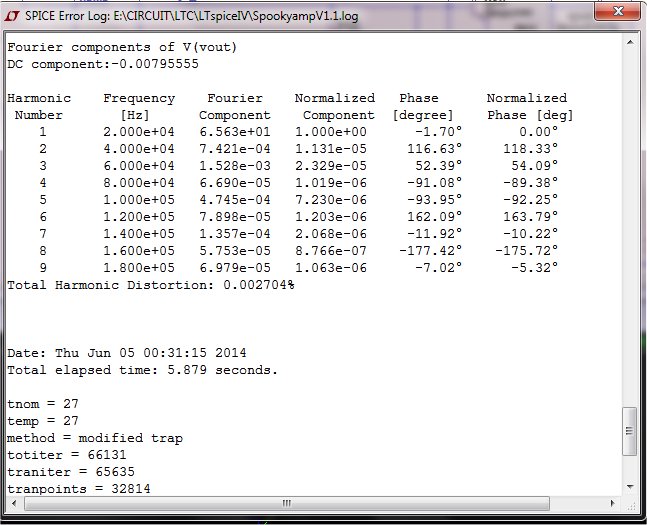Viewport: 647px width, 525px height.
Task: Click frequency value 1.800e+05
Action: (x=139, y=268)
